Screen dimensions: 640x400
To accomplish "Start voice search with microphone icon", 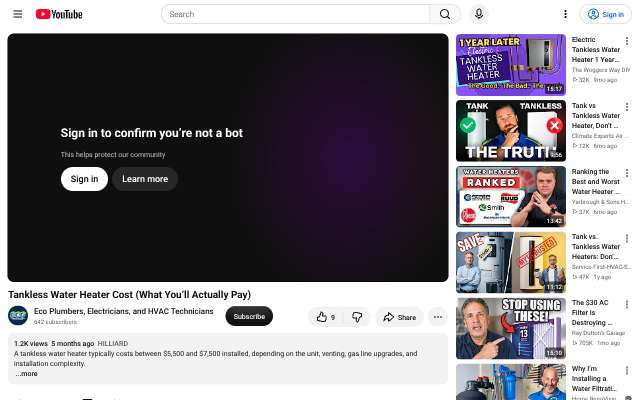I will pos(479,14).
